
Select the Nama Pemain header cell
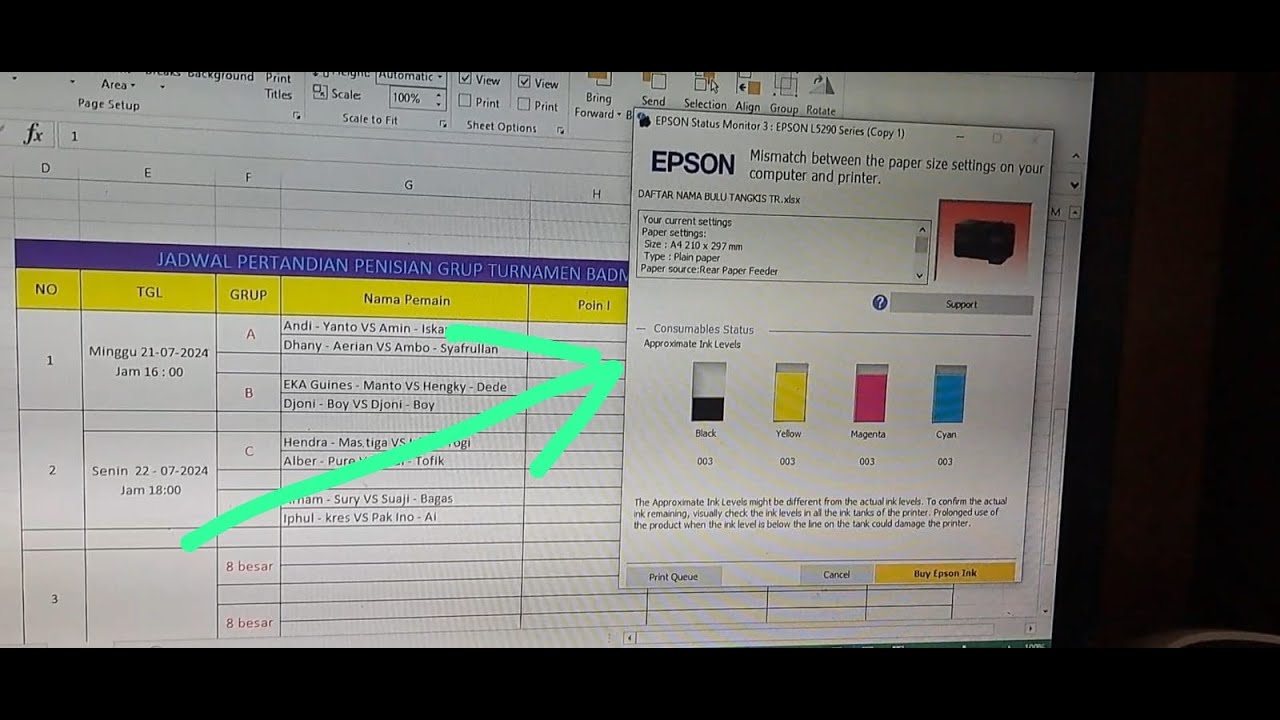406,299
